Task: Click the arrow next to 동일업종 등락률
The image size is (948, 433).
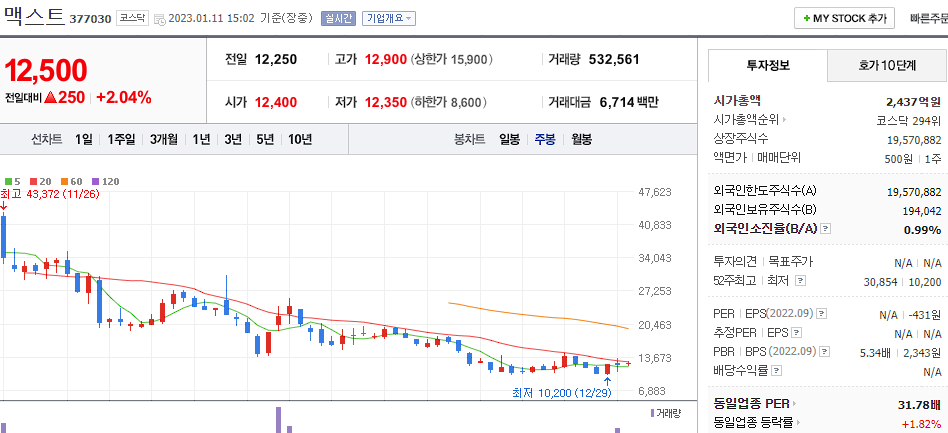Action: point(798,423)
